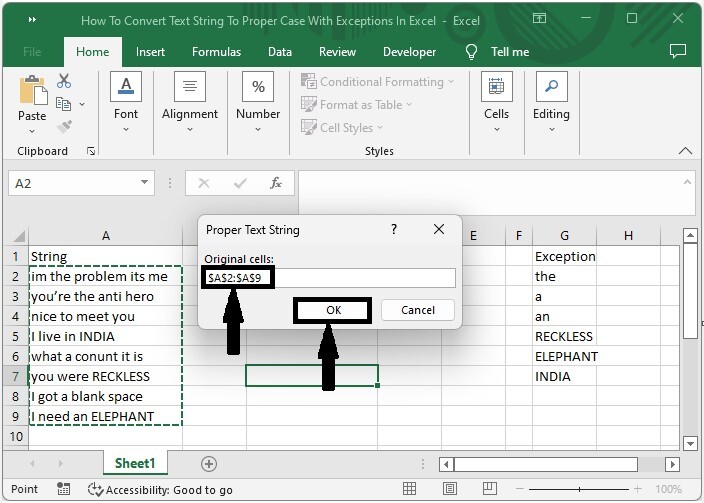Click the 100% zoom level

pyautogui.click(x=669, y=489)
